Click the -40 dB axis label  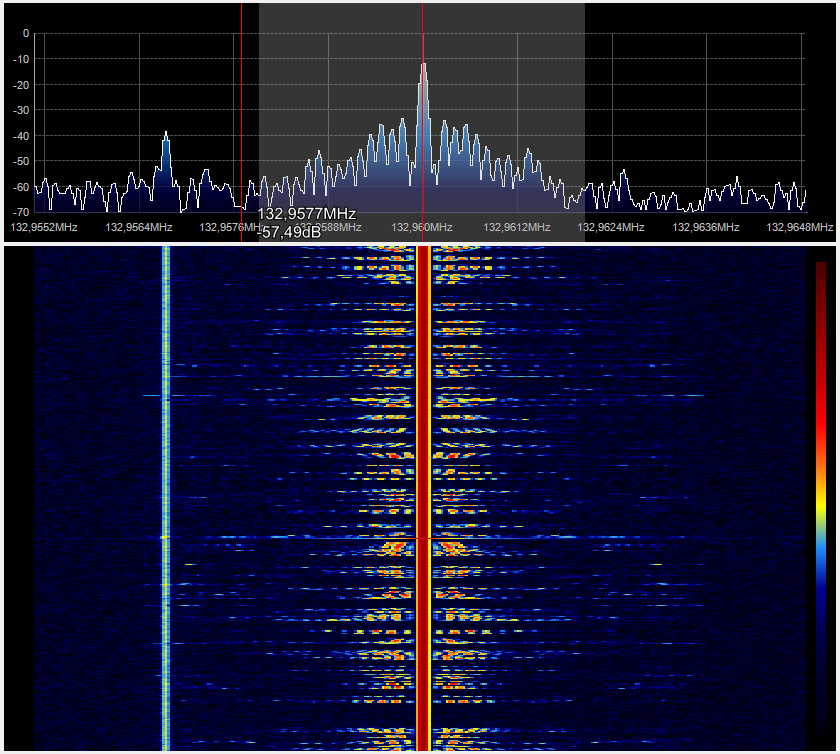click(x=21, y=136)
